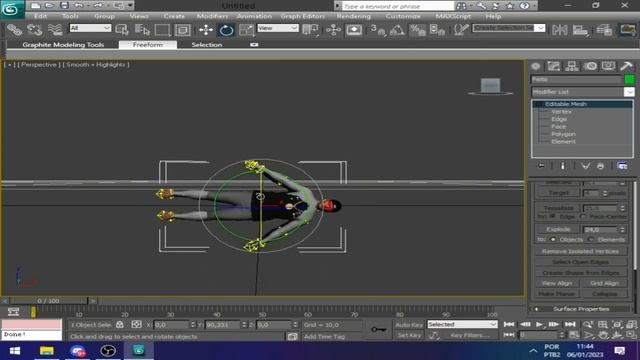Screen dimensions: 640x360
Task: Open the Create command panel tab
Action: (536, 66)
